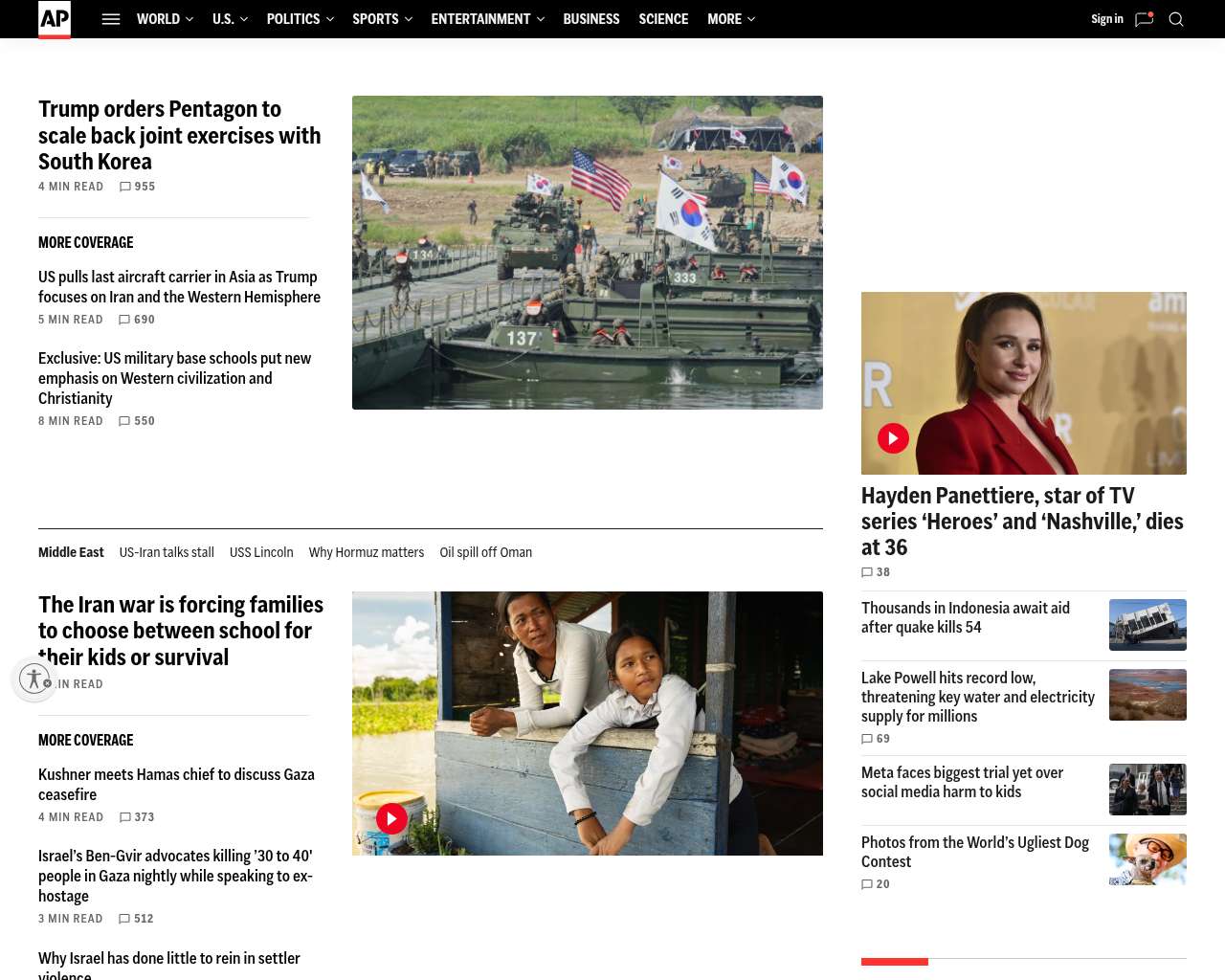Screen dimensions: 1225x980
Task: Read Trump orders Pentagon headline story
Action: pyautogui.click(x=180, y=135)
